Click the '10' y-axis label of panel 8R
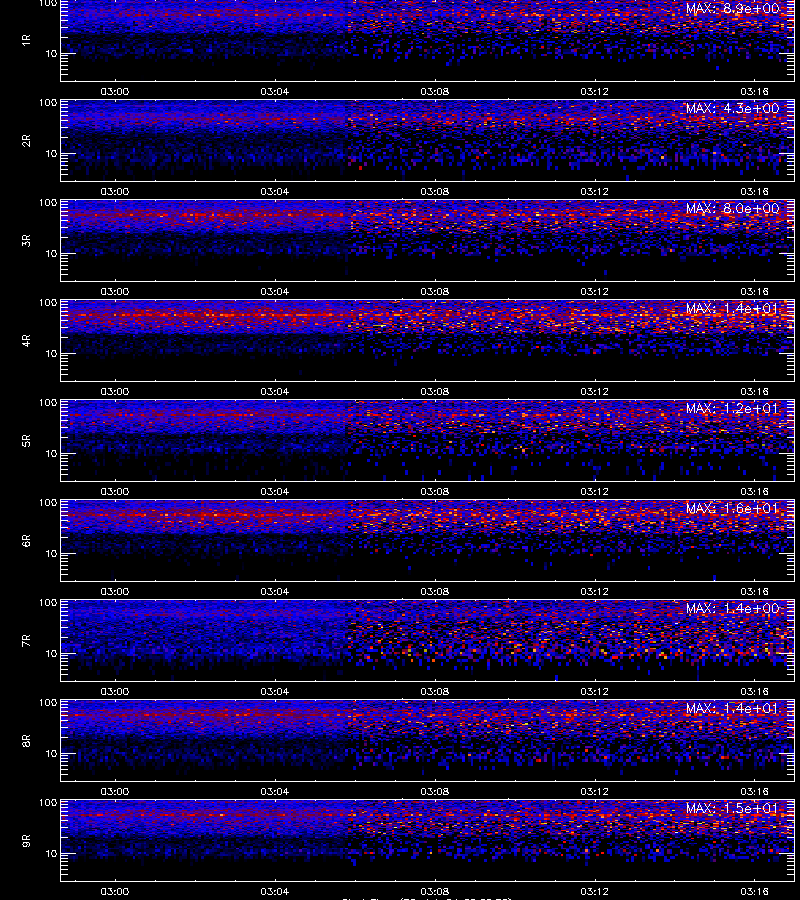800x900 pixels. click(51, 754)
